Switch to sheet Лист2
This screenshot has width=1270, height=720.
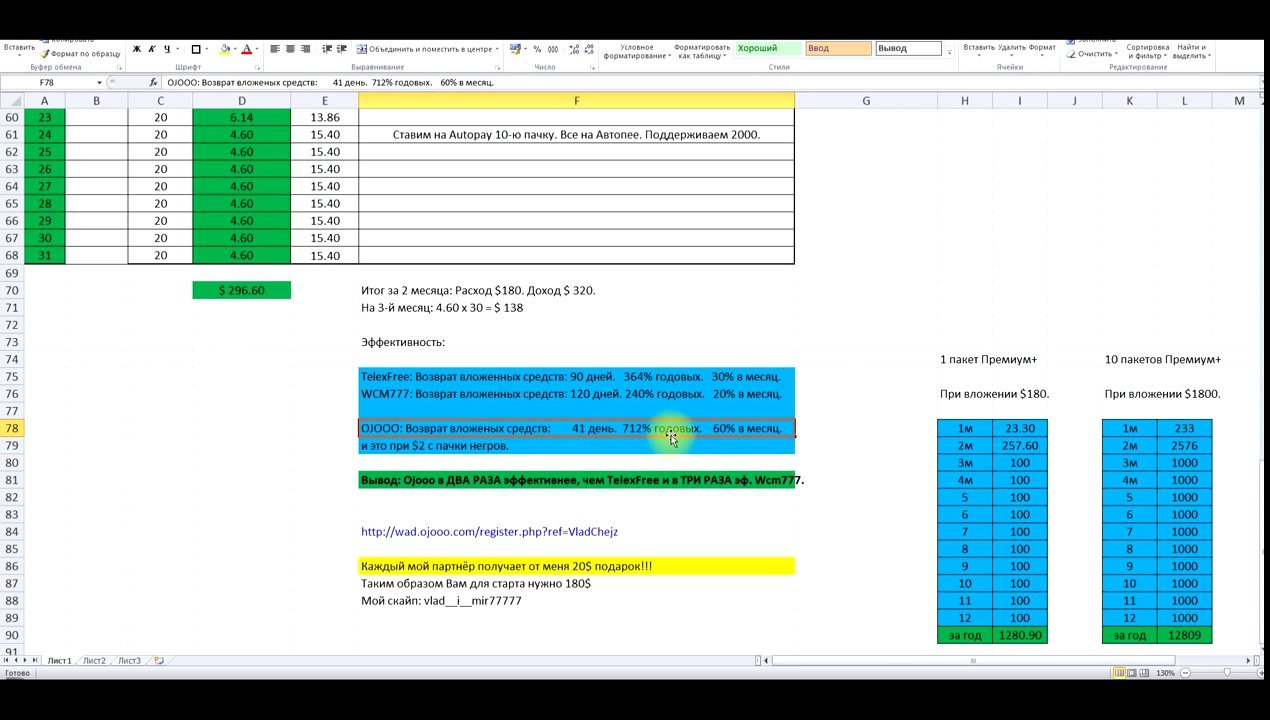[x=94, y=661]
